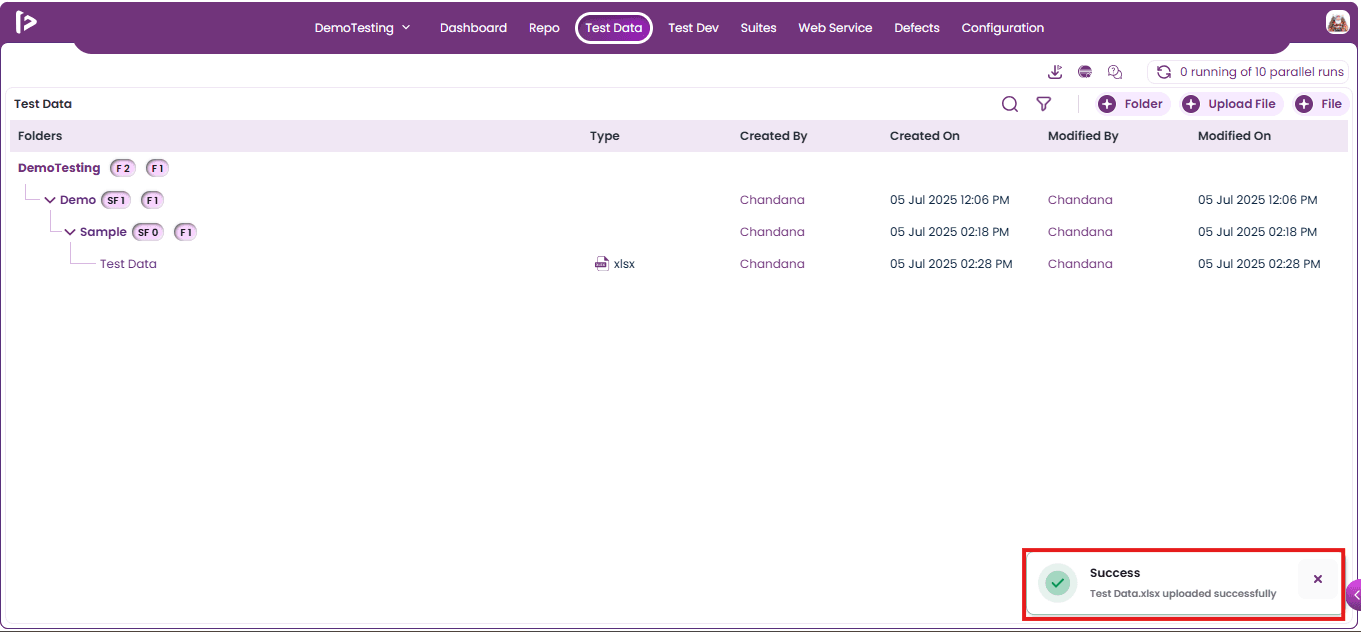The height and width of the screenshot is (632, 1361).
Task: Click the SF 0 badge beside Sample
Action: tap(148, 232)
